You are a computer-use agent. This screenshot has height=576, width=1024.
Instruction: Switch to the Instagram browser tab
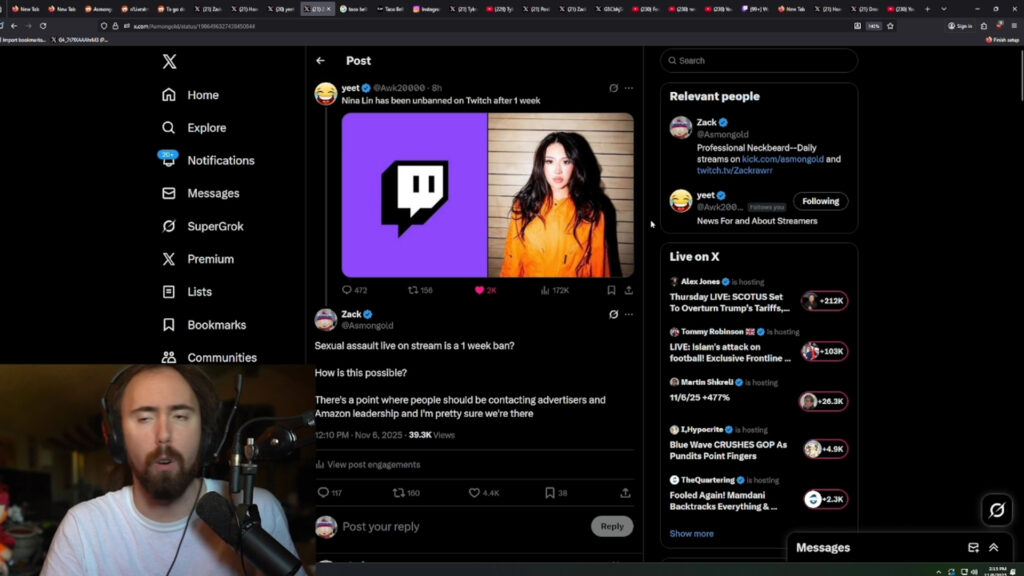coord(428,8)
